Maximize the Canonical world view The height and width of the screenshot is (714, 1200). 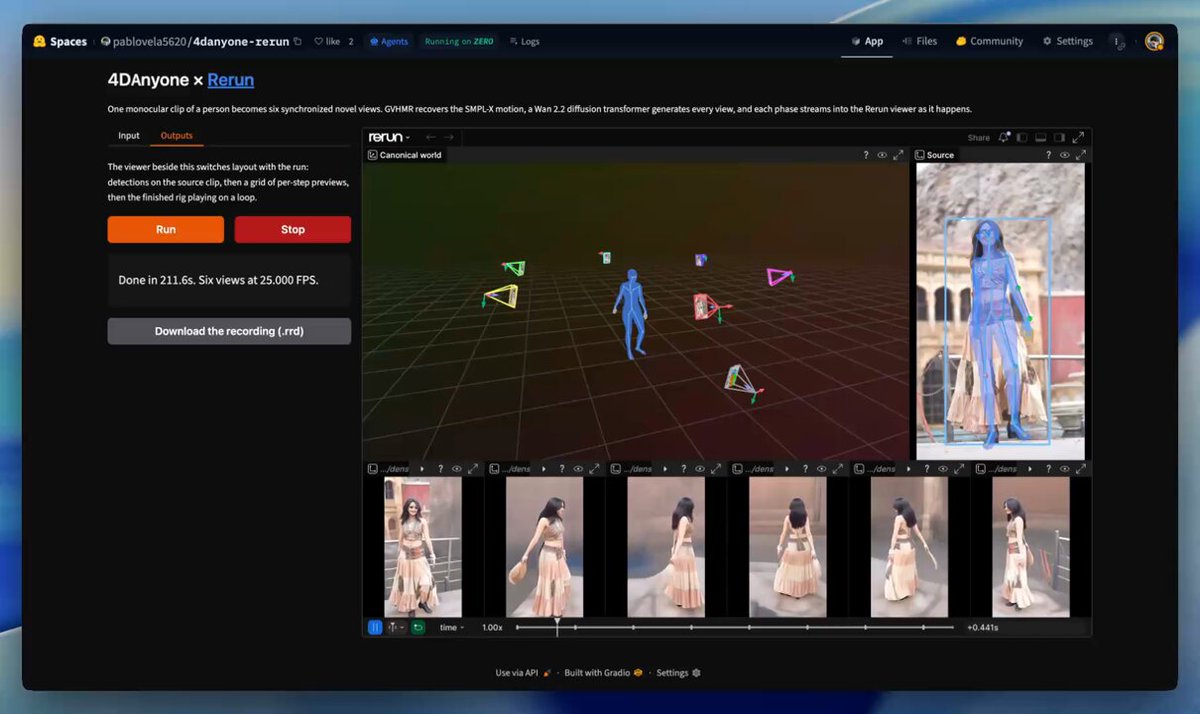click(x=898, y=155)
